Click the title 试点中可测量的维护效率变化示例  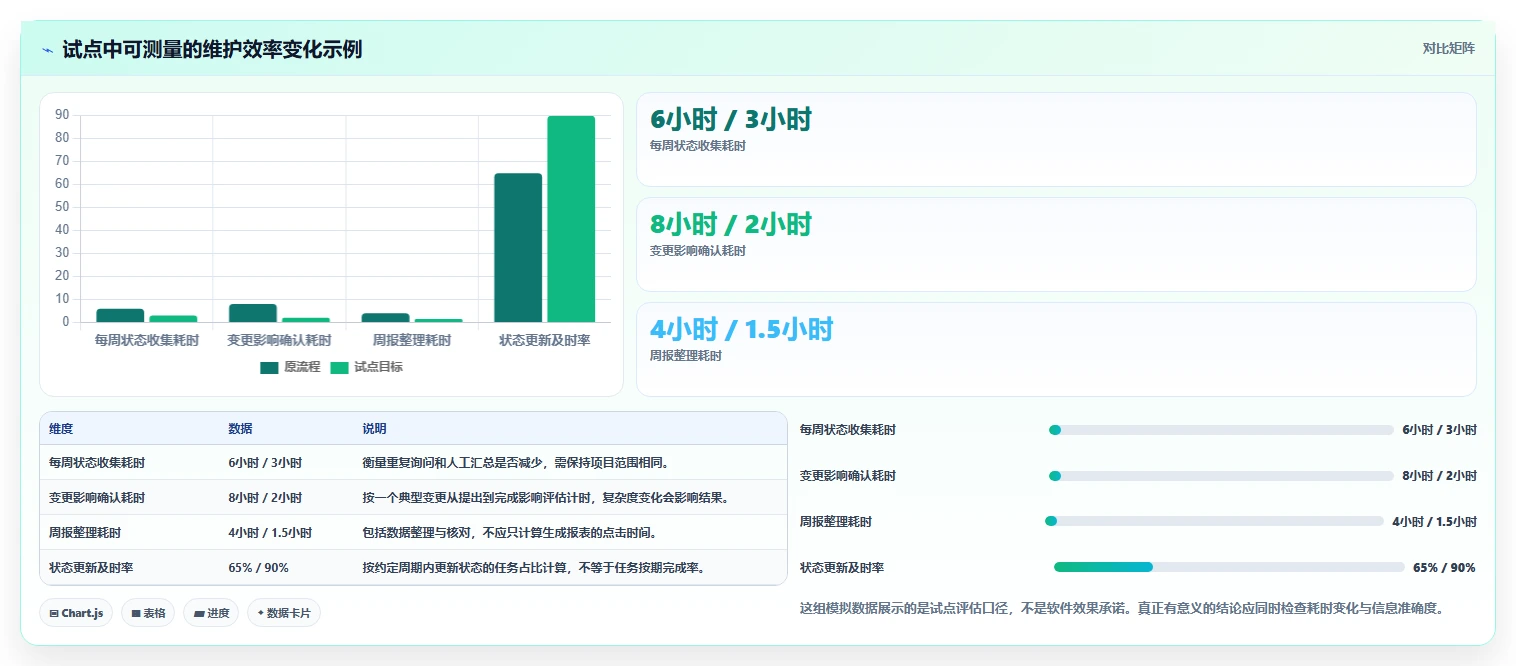click(212, 49)
